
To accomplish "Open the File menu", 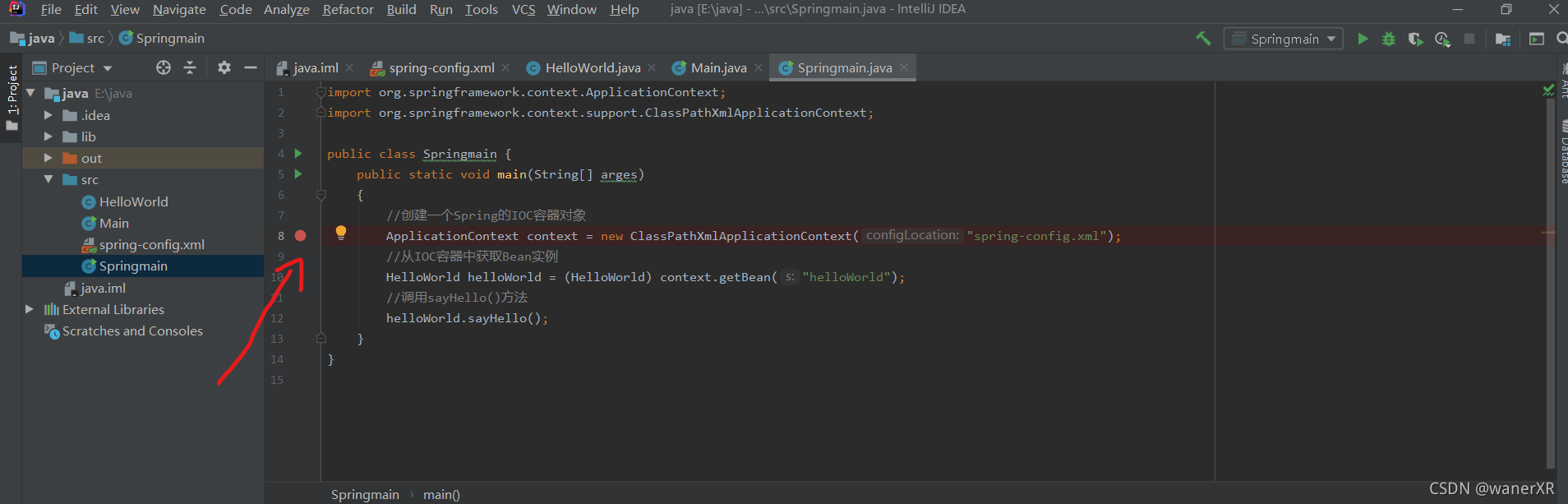I will (x=51, y=10).
